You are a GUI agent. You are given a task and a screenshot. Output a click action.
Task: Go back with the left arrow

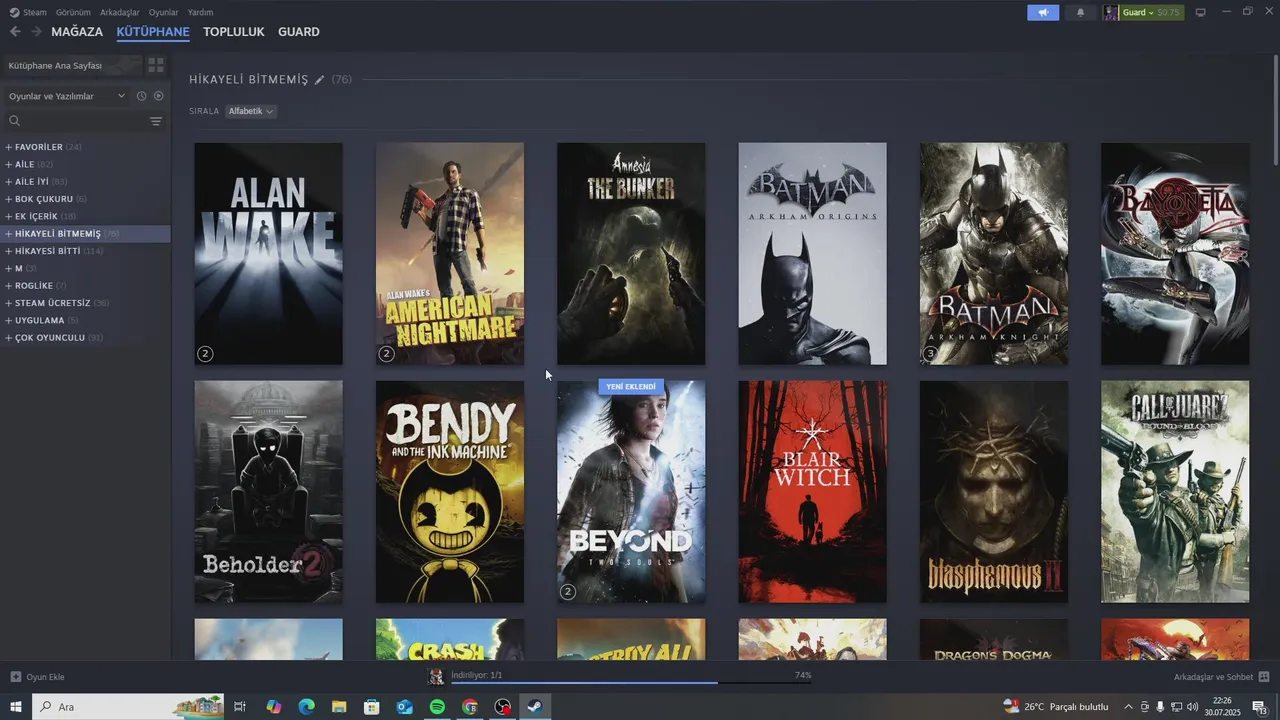tap(15, 32)
